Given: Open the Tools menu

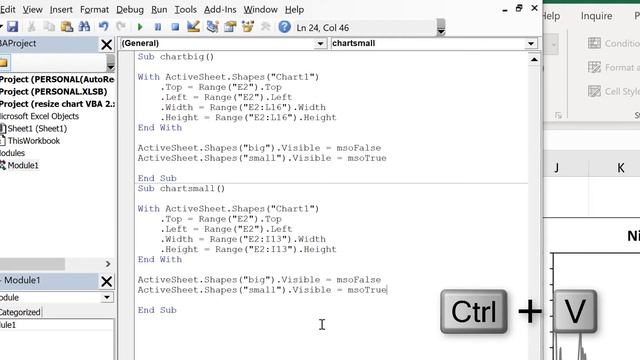Looking at the screenshot, I should tap(186, 9).
